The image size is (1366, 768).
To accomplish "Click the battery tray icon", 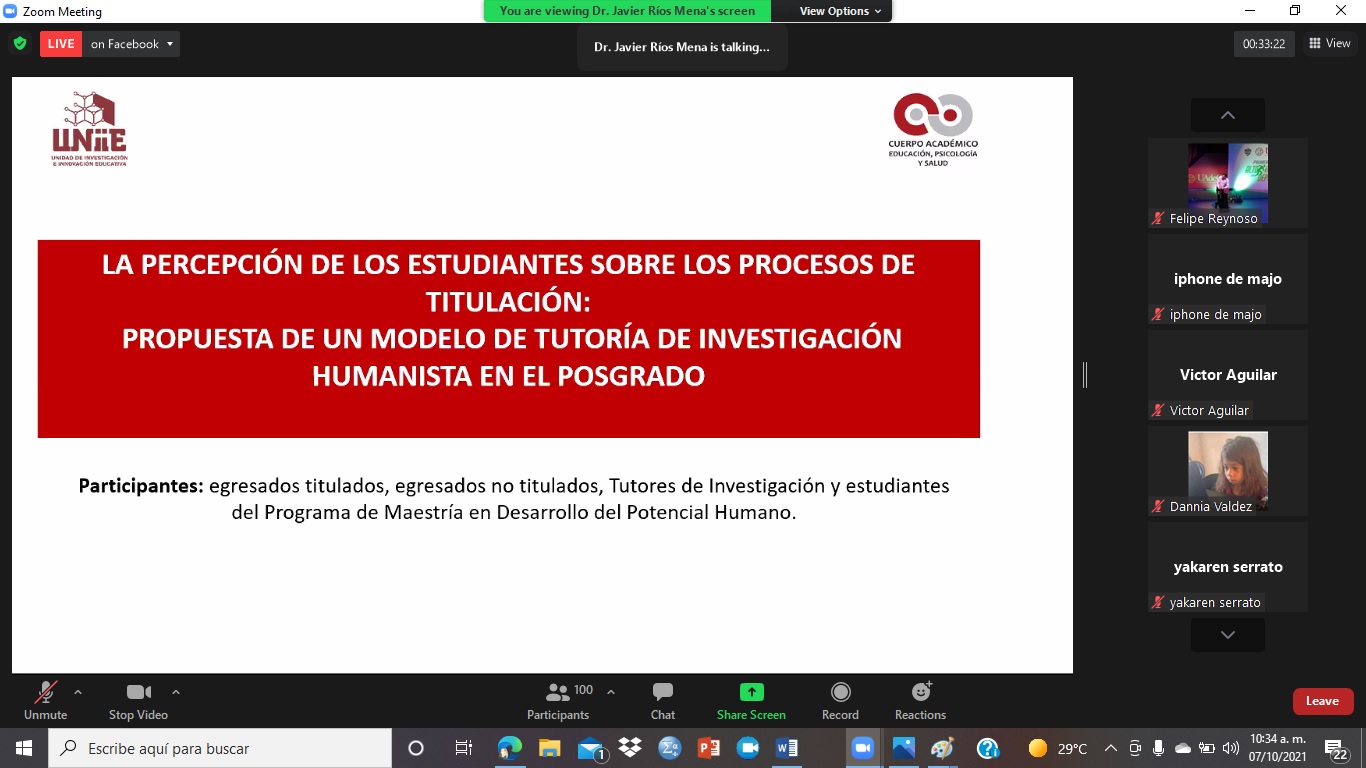I will pos(1207,748).
